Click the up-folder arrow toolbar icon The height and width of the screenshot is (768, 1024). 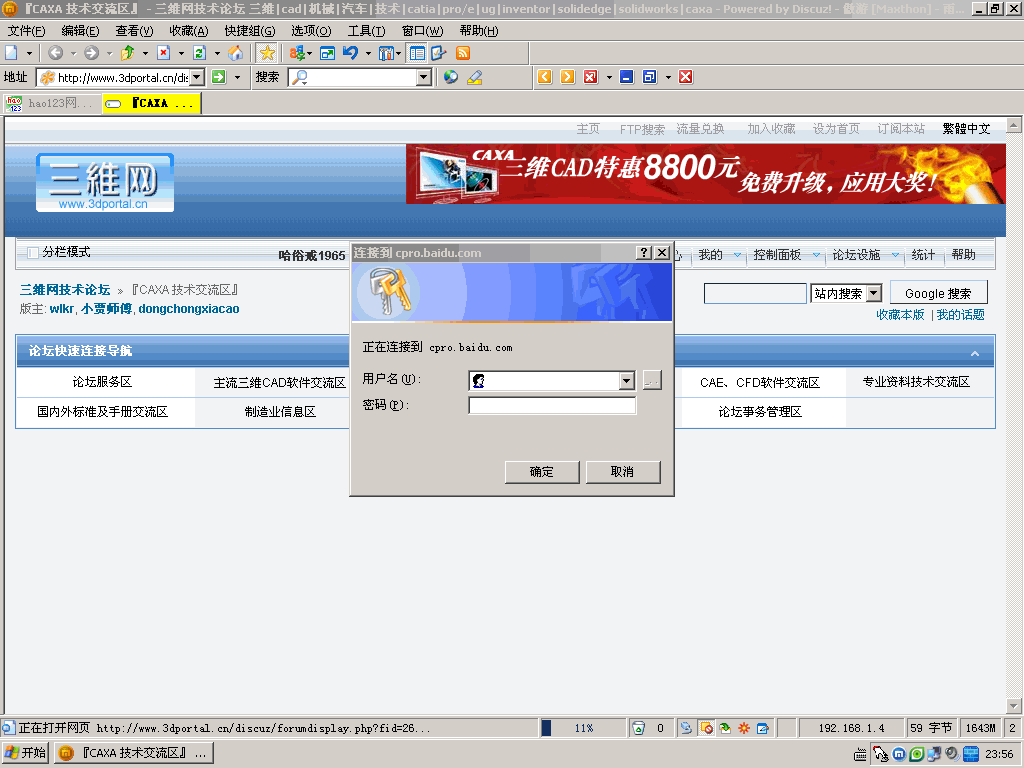127,53
